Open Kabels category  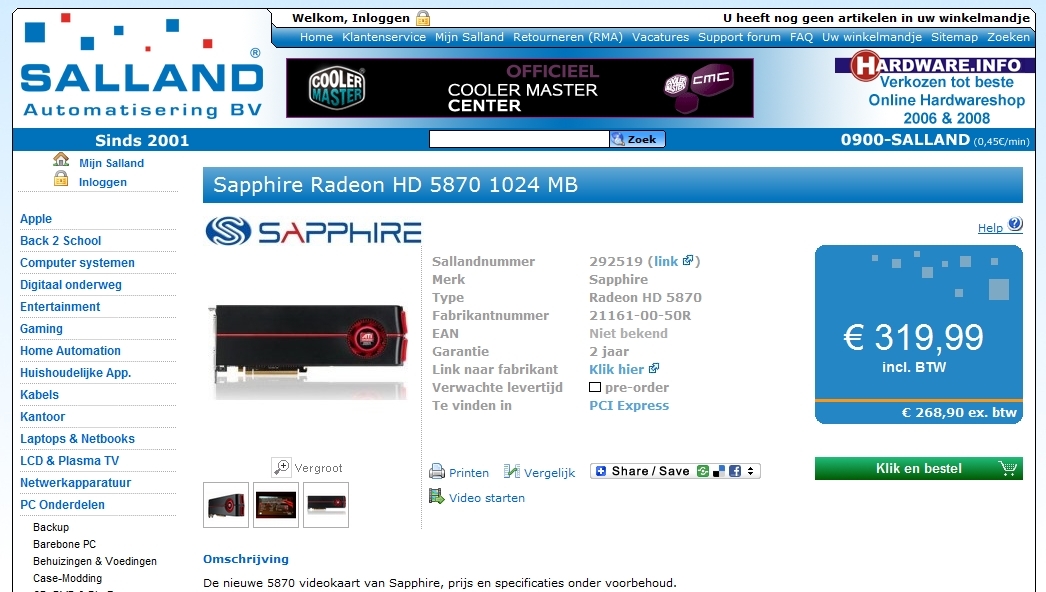tap(39, 395)
